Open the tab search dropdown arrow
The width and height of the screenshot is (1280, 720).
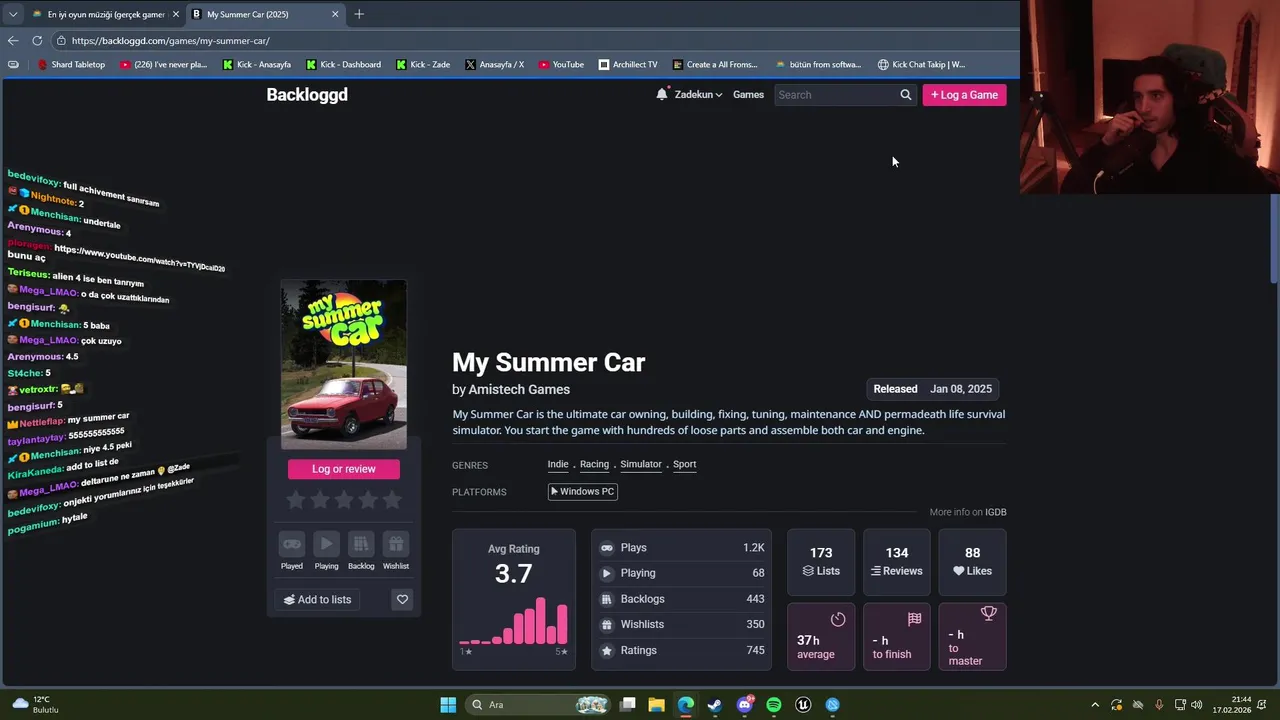click(13, 14)
